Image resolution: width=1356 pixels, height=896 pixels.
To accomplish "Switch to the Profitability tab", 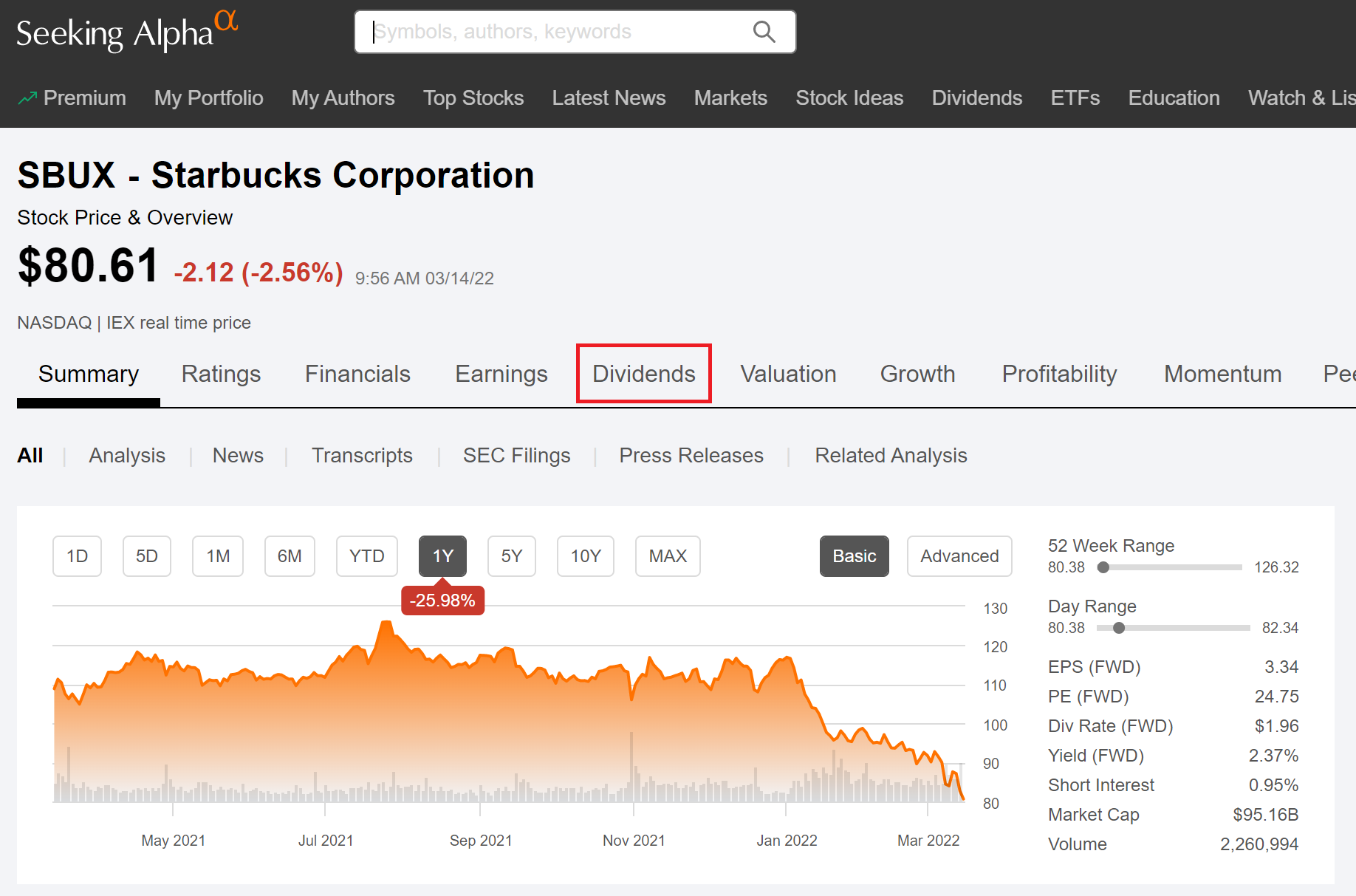I will coord(1059,374).
